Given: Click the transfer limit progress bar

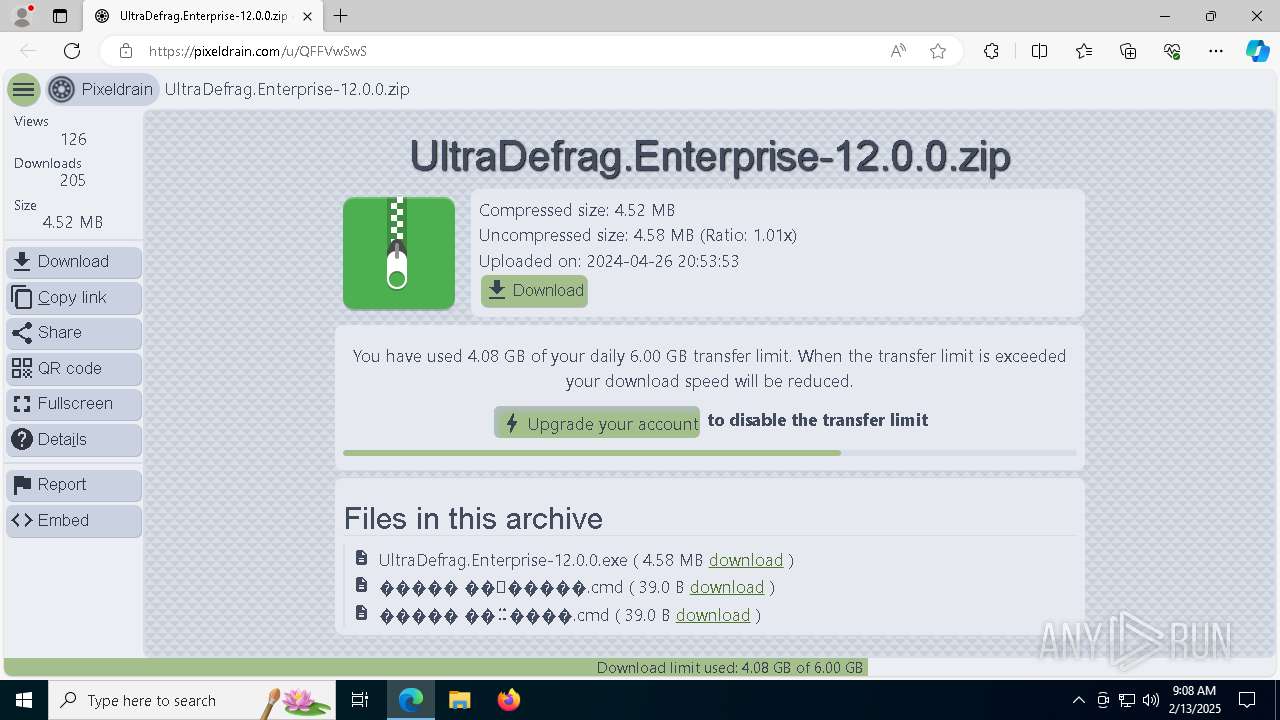Looking at the screenshot, I should point(710,453).
